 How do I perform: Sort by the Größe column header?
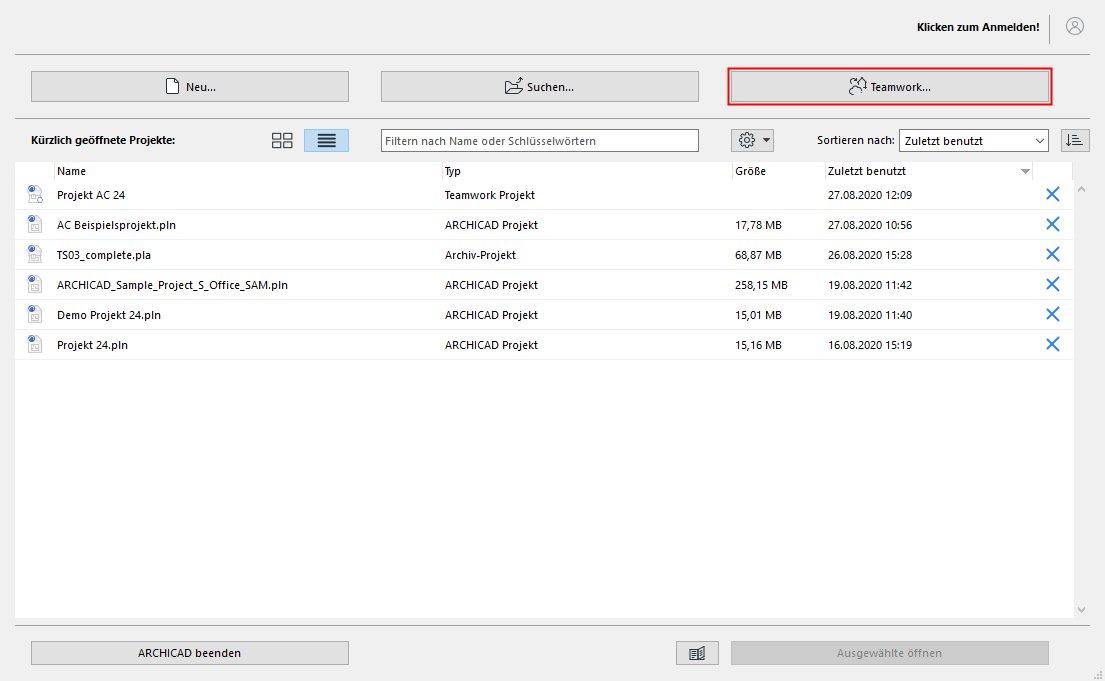click(x=751, y=171)
